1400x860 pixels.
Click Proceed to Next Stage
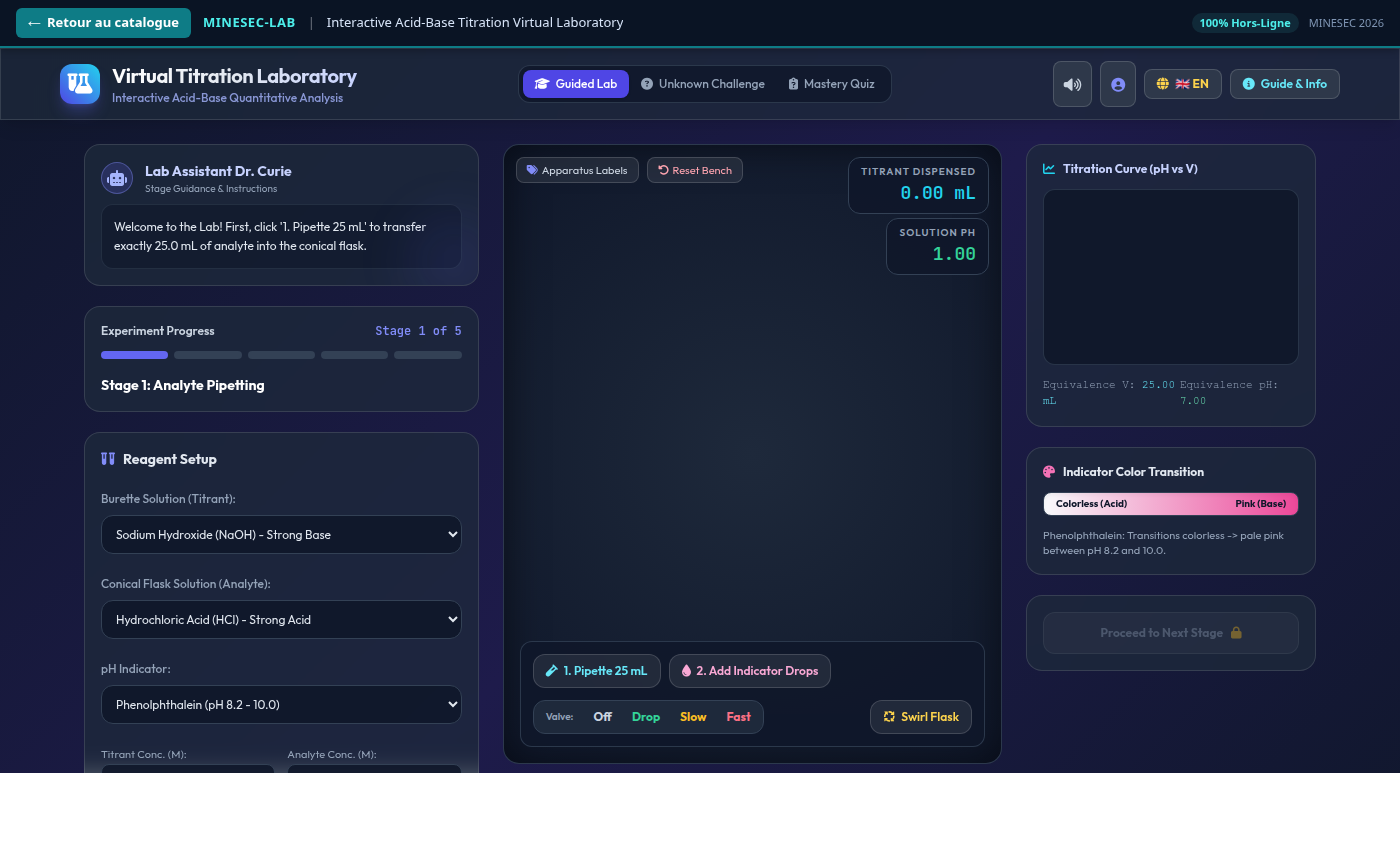(x=1170, y=633)
